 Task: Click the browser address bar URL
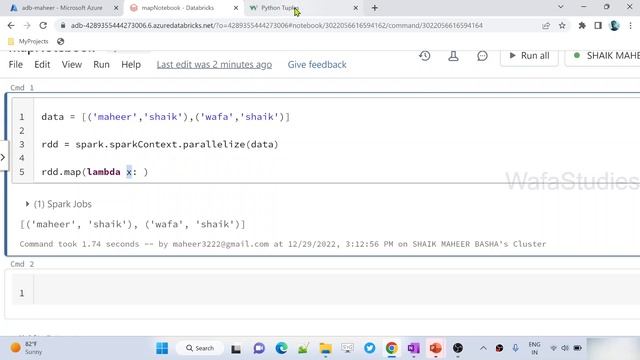coord(277,25)
